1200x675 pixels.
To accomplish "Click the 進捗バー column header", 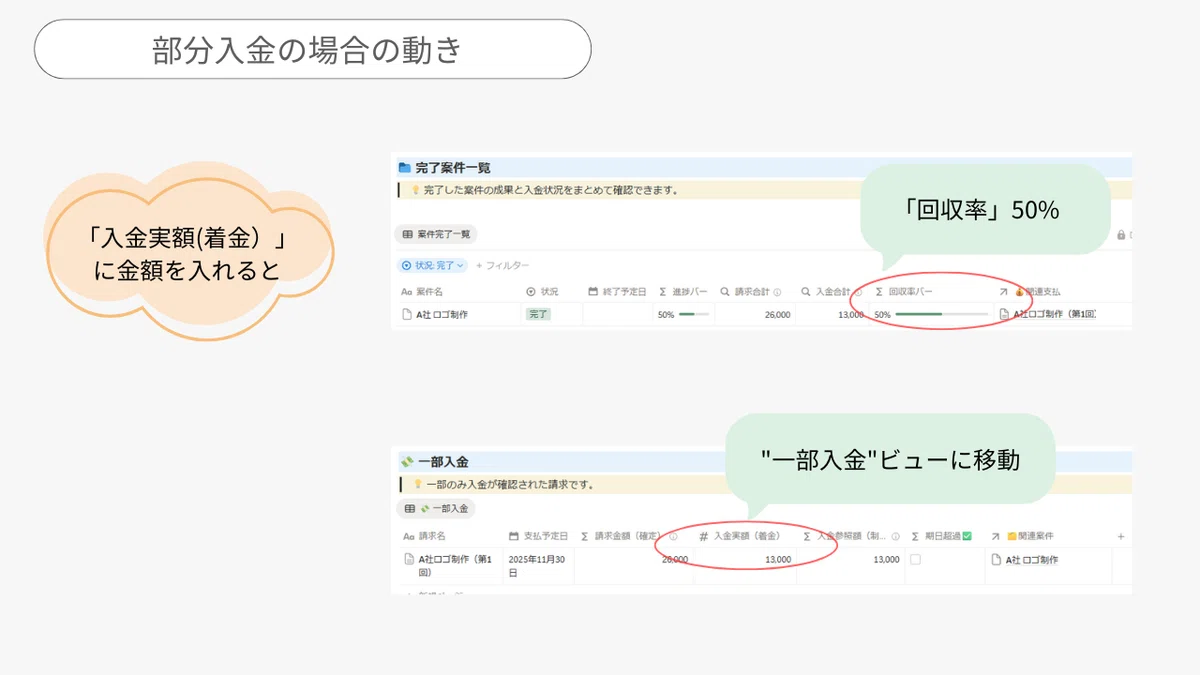I will click(685, 292).
